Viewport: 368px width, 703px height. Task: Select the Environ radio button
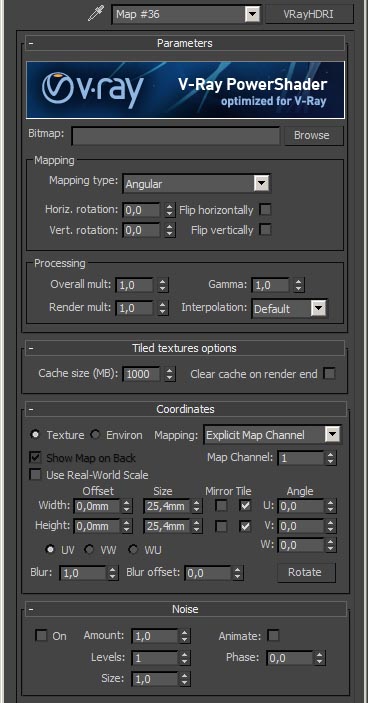(x=95, y=434)
